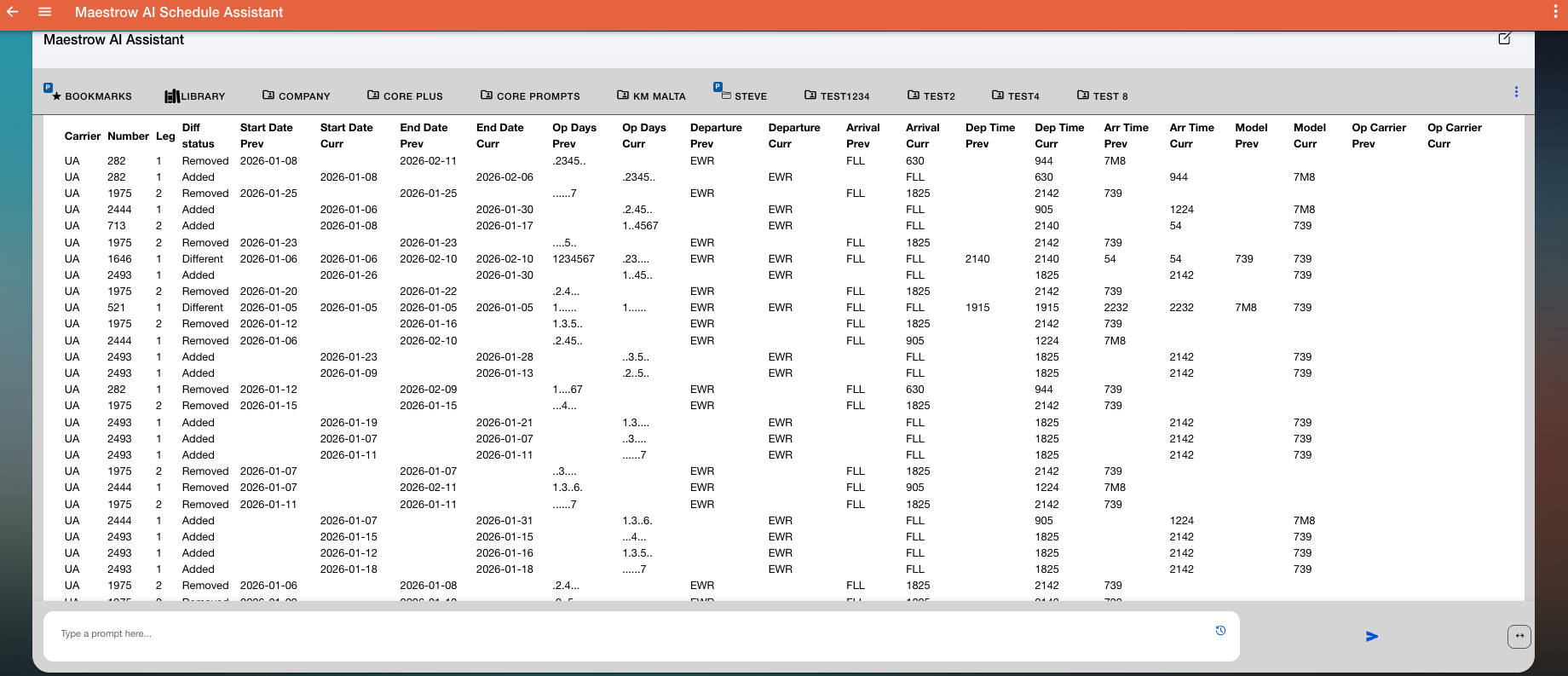Screen dimensions: 1568x676
Task: Select the Core Plus tab
Action: (x=406, y=96)
